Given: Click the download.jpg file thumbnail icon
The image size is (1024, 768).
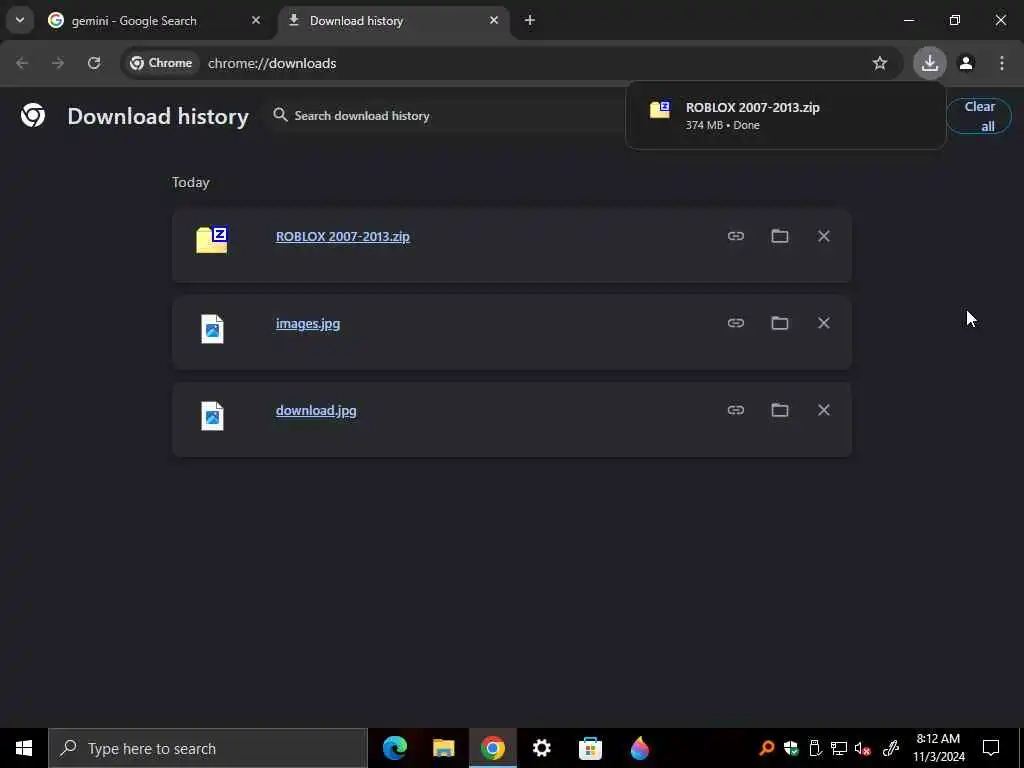Looking at the screenshot, I should [x=212, y=415].
